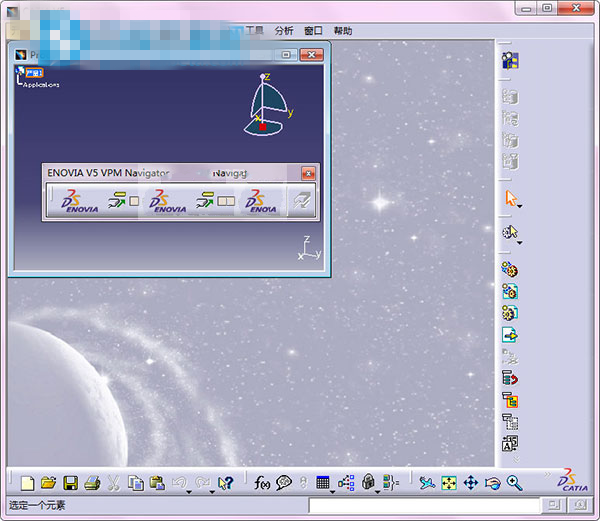This screenshot has width=600, height=521.
Task: Expand Lock icon dropdown arrow
Action: [x=377, y=492]
